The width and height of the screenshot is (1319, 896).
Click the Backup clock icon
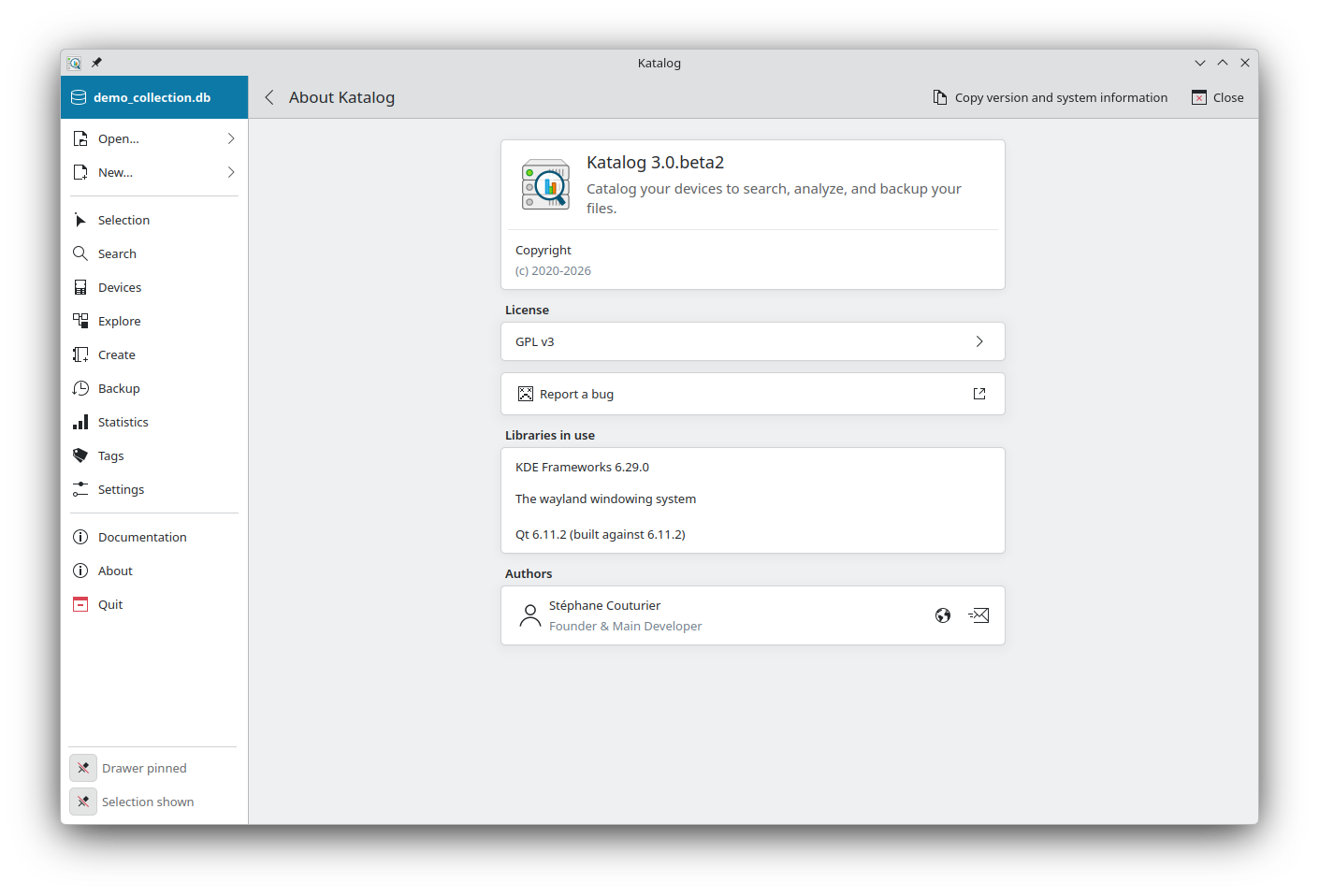pyautogui.click(x=80, y=388)
